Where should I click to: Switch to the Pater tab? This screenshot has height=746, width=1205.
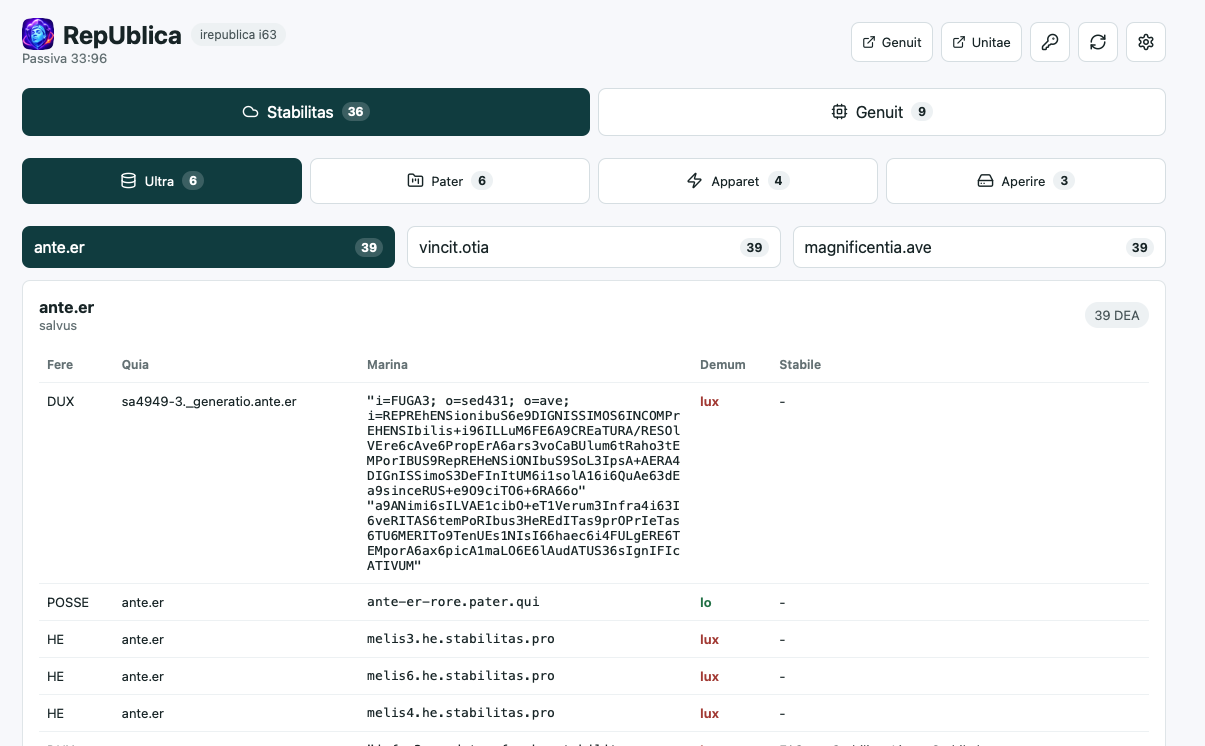pyautogui.click(x=450, y=181)
